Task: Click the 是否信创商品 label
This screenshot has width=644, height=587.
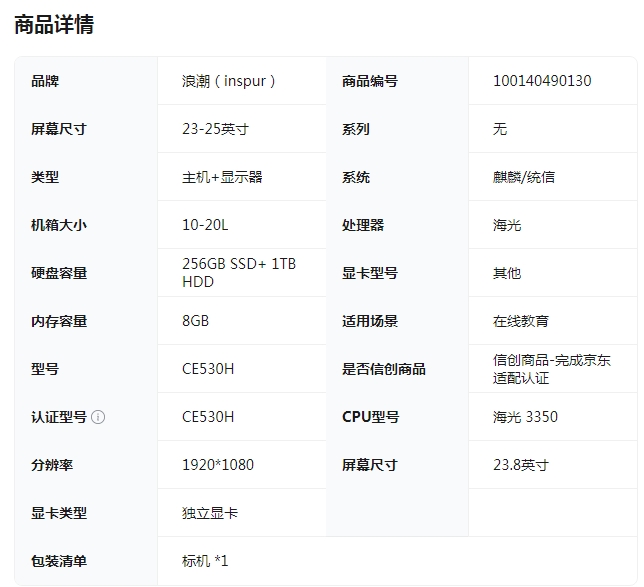Action: click(384, 369)
